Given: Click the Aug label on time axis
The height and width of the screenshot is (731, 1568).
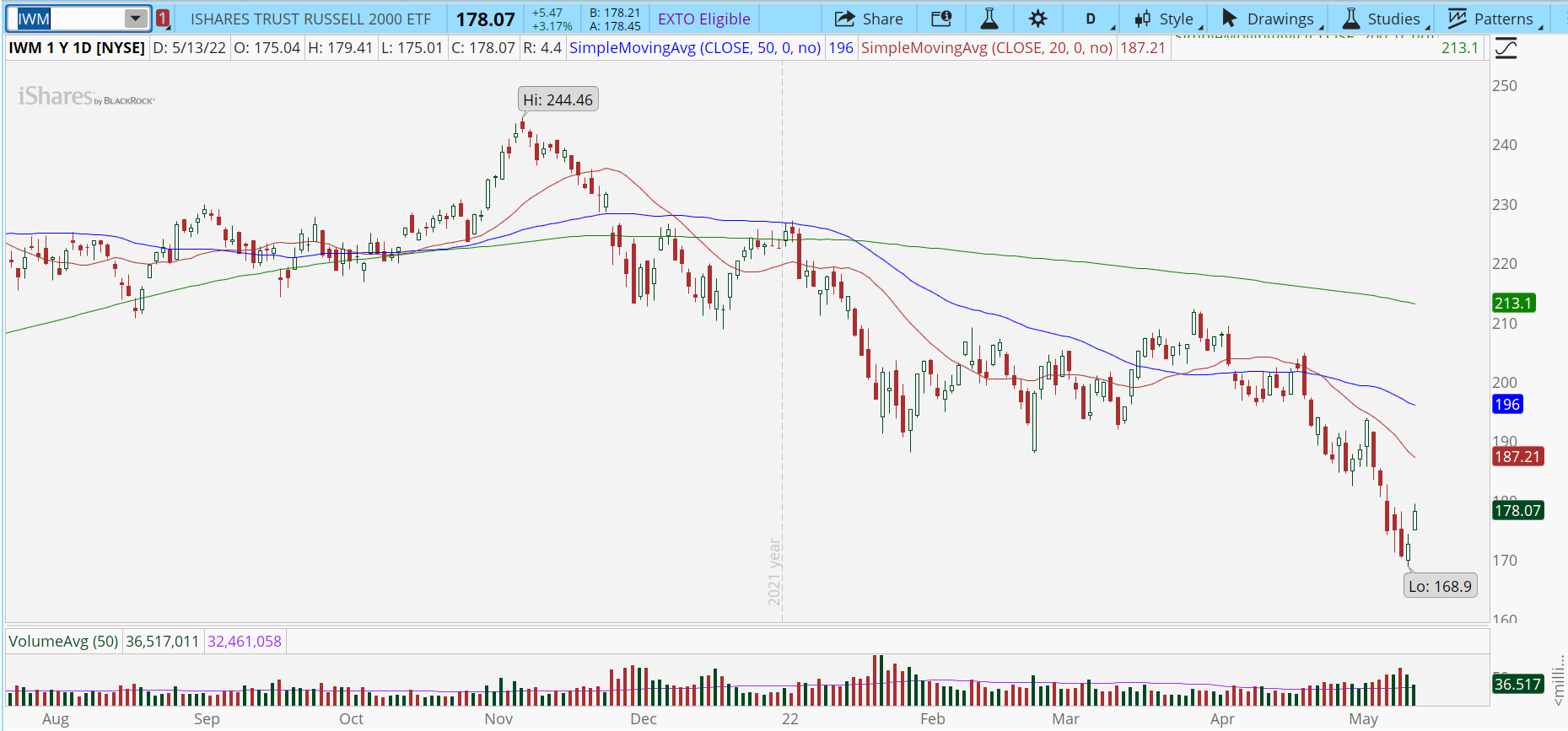Looking at the screenshot, I should [x=56, y=719].
